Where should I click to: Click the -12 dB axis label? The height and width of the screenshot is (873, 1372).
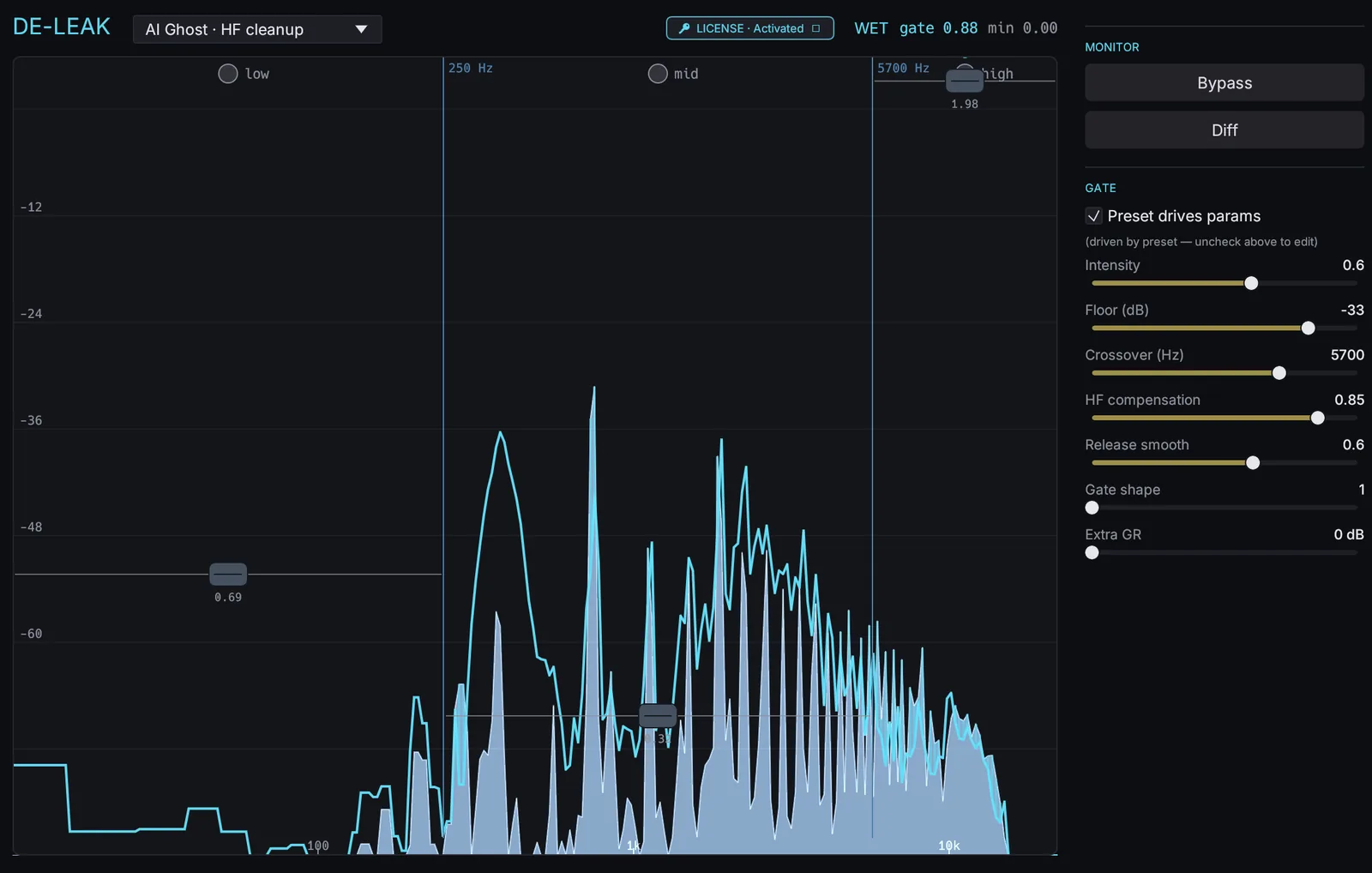pos(32,207)
